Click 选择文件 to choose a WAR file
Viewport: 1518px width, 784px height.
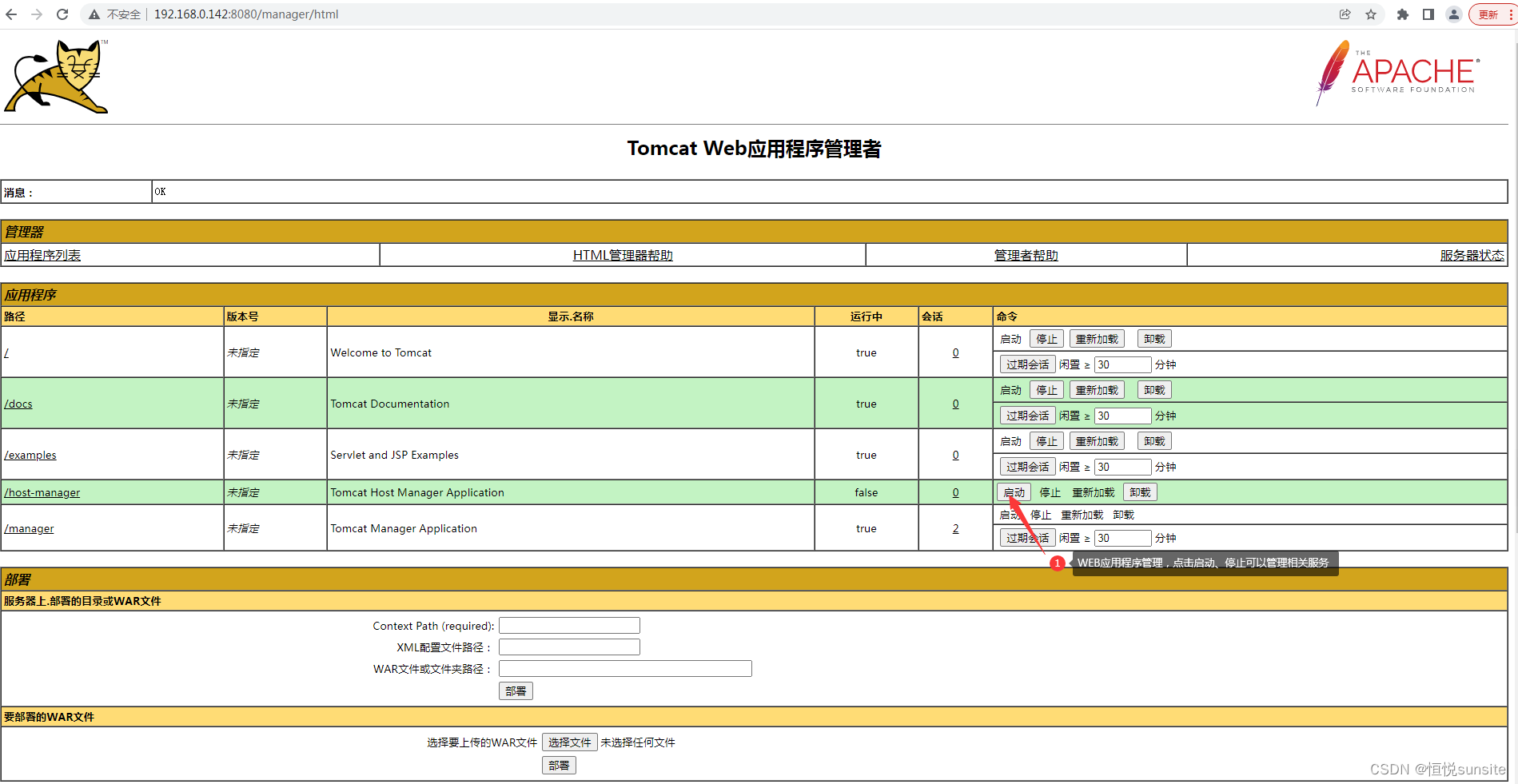click(569, 742)
